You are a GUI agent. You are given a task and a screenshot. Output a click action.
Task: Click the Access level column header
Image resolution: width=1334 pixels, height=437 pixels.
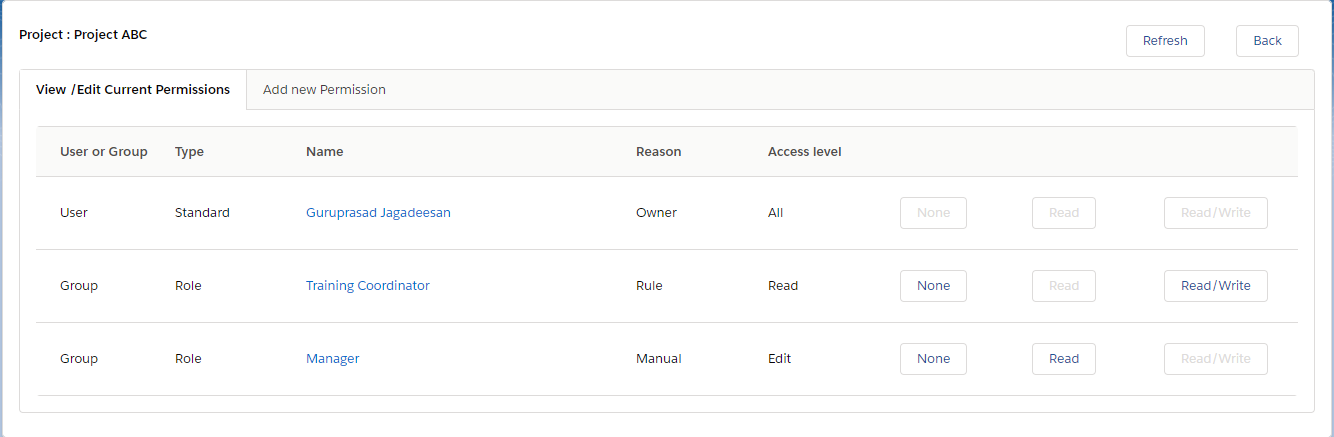804,152
